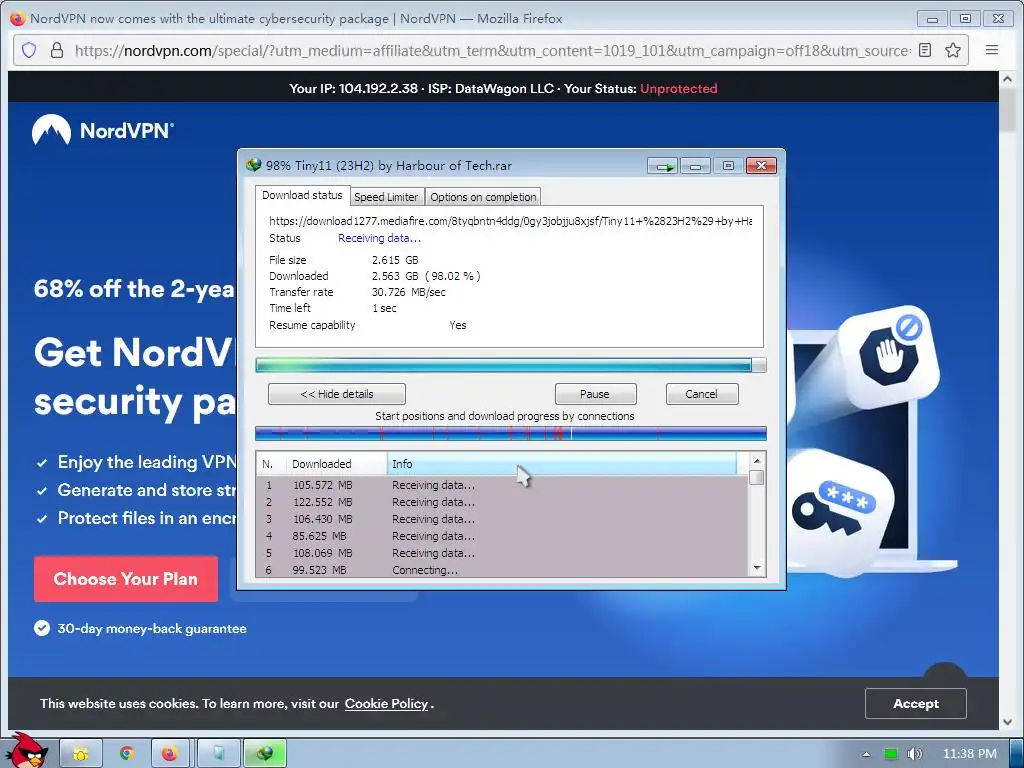Click the browser page scroll-down arrow

coord(1007,722)
